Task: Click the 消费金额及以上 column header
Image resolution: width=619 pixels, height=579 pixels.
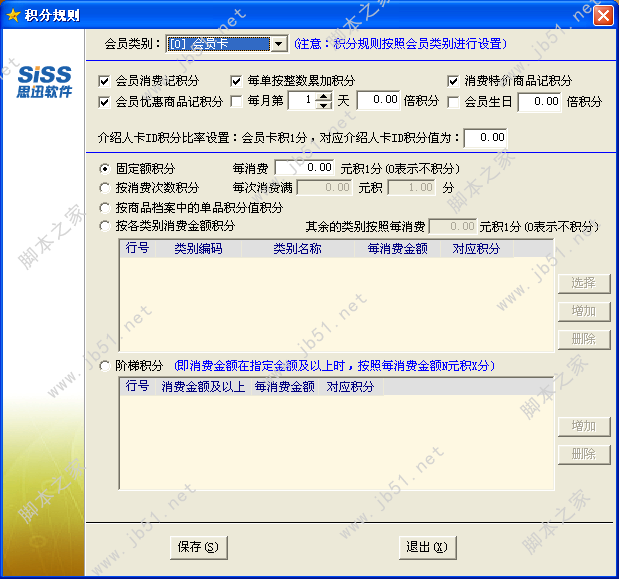Action: click(x=203, y=386)
